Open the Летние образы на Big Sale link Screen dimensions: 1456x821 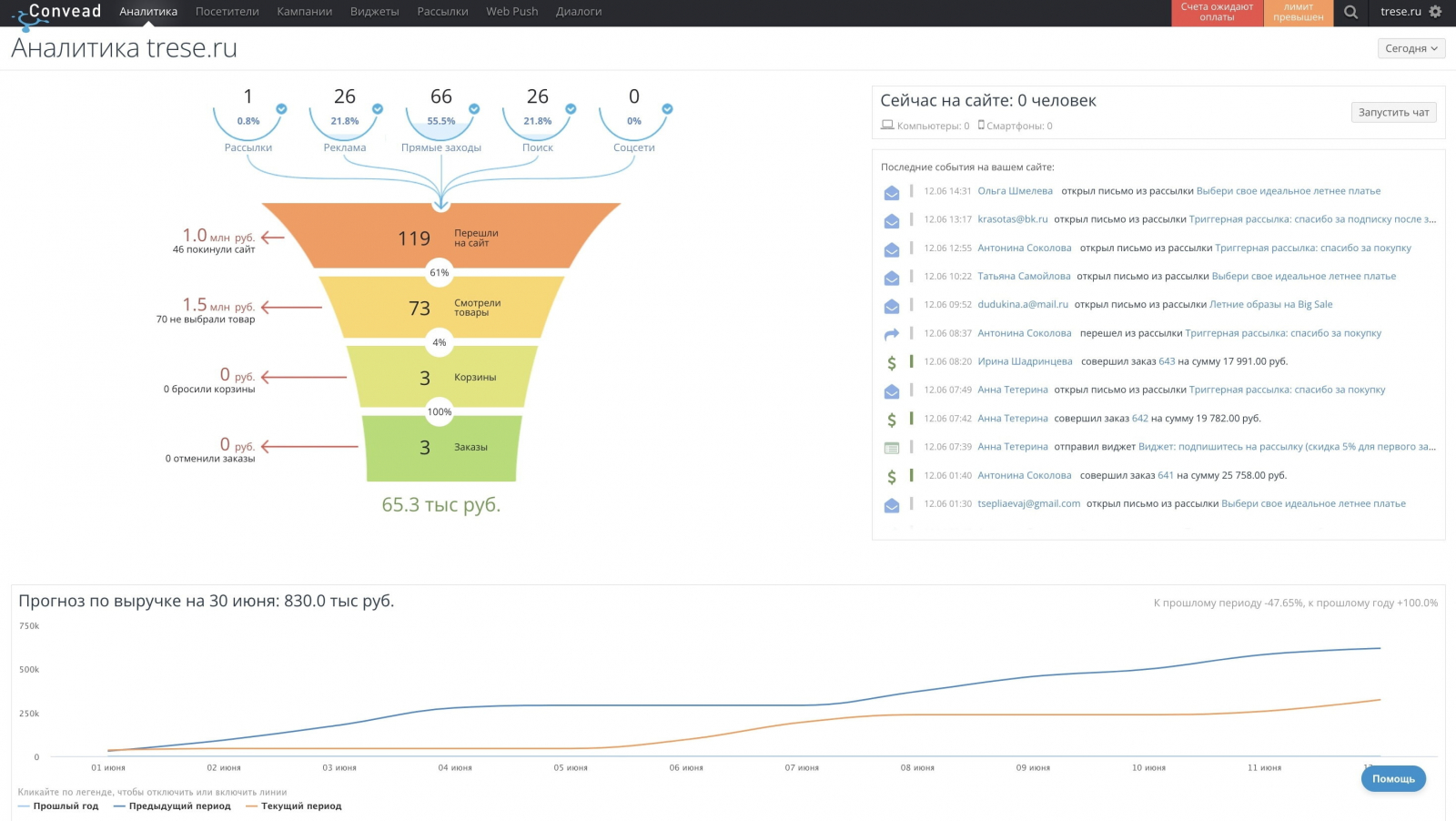[1271, 305]
